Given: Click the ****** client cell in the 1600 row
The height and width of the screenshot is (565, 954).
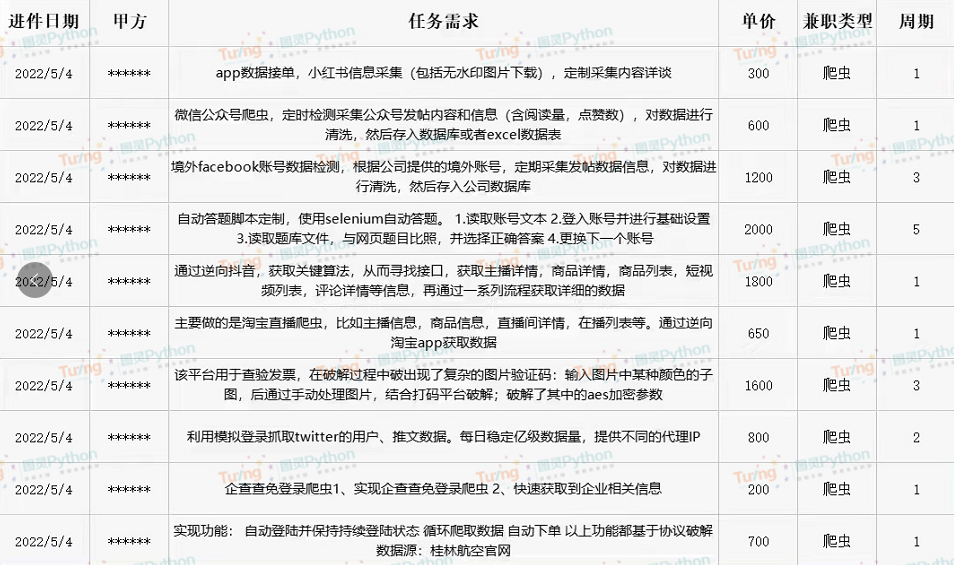Looking at the screenshot, I should click(x=129, y=386).
